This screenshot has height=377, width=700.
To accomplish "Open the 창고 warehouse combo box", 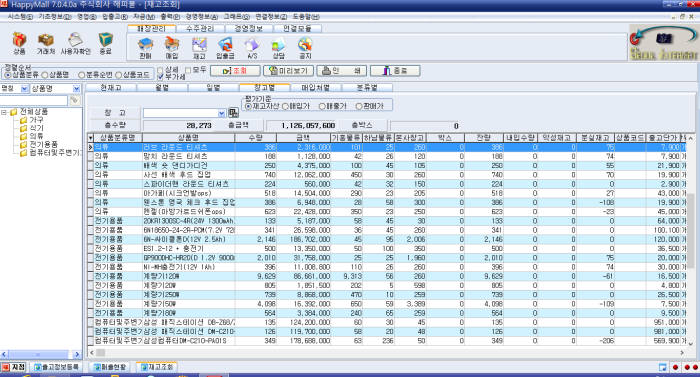I will click(x=184, y=113).
